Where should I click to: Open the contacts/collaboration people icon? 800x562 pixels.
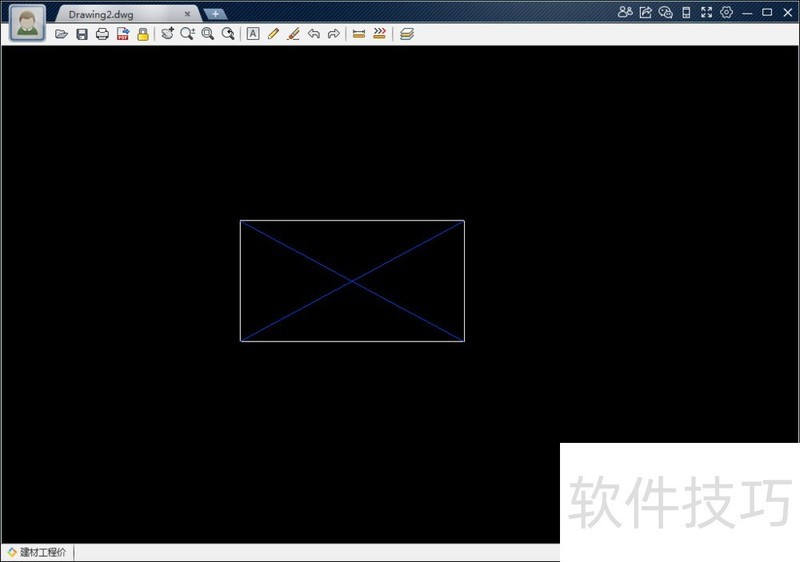625,12
